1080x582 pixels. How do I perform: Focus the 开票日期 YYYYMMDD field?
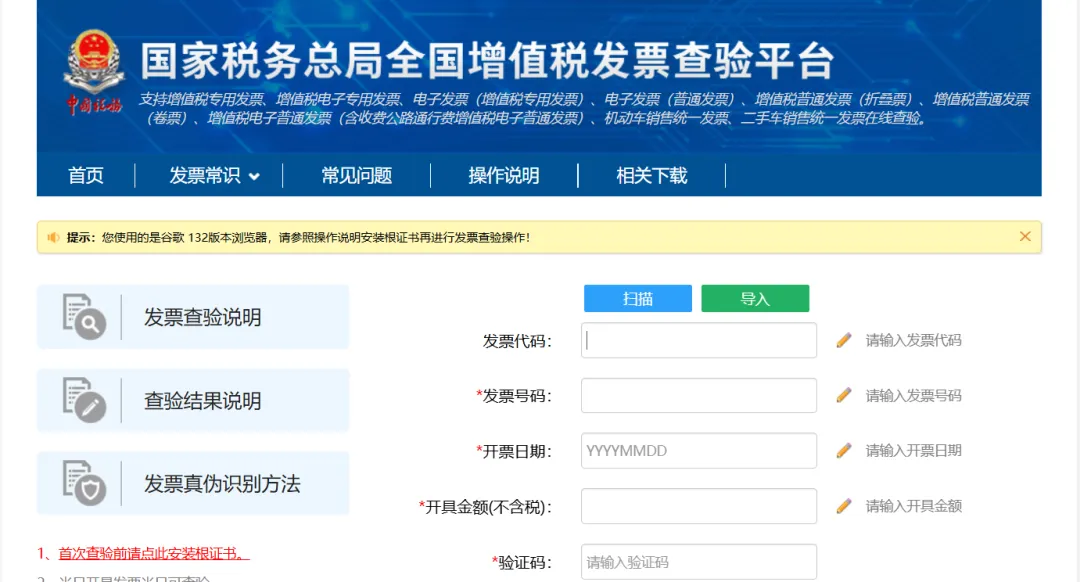point(698,450)
